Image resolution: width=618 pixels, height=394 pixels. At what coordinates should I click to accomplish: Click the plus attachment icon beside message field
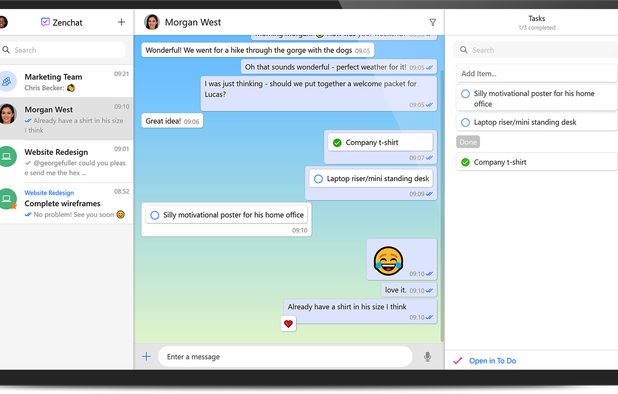pyautogui.click(x=147, y=357)
